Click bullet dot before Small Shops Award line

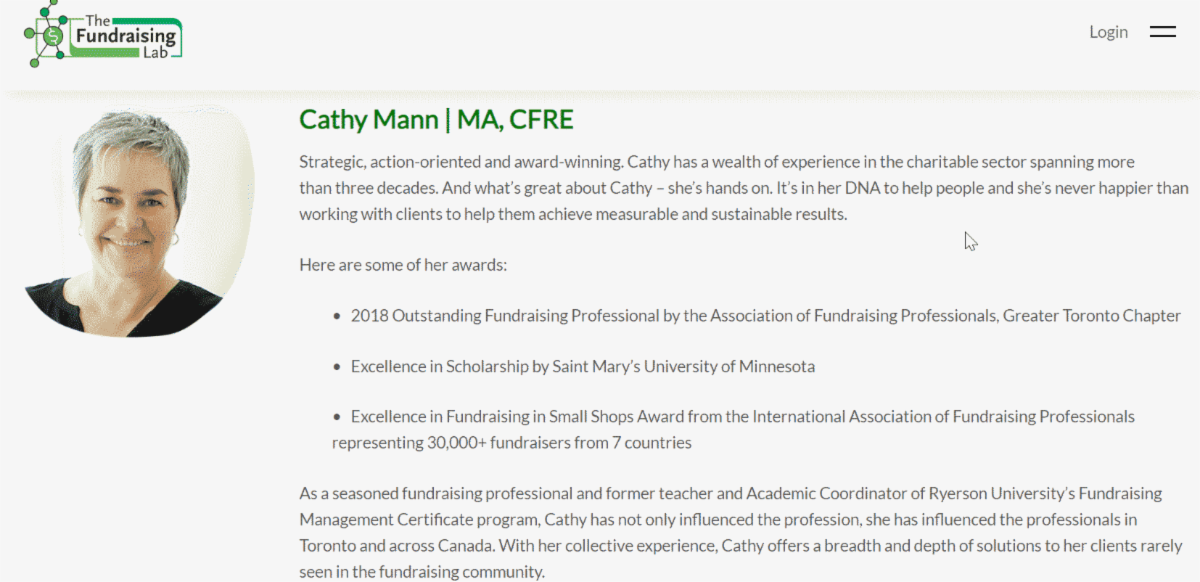click(x=338, y=417)
